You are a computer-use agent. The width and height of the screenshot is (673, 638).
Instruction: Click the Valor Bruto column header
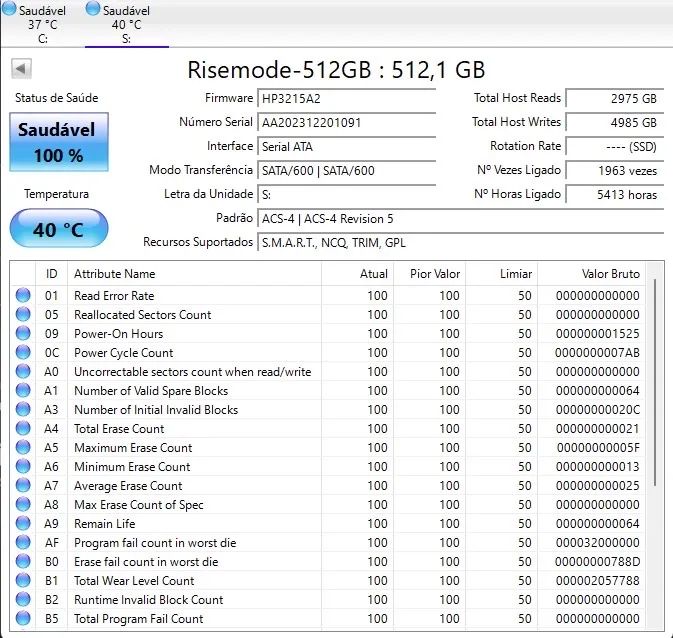coord(591,274)
